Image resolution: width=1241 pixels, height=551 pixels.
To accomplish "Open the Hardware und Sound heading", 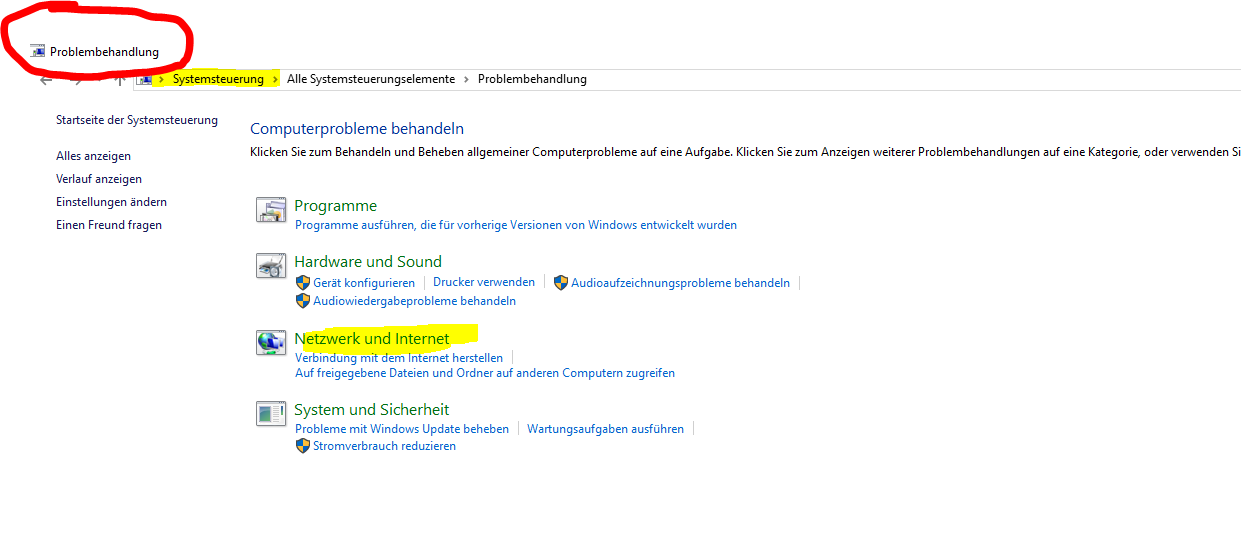I will tap(368, 262).
